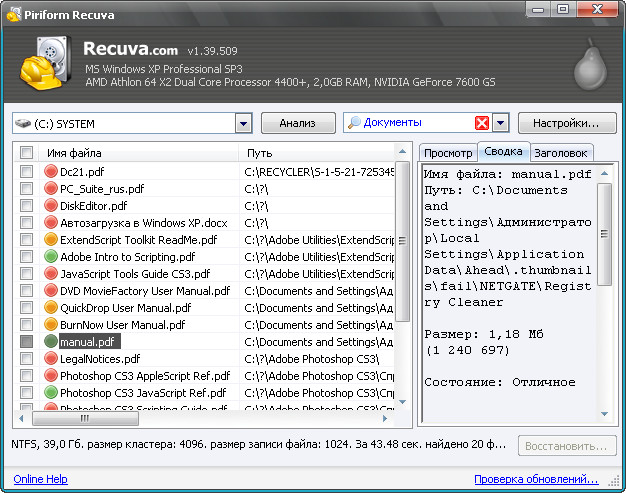Click the green dot for Photoshop CS3 JavaScript Ref.pdf
The image size is (626, 493).
pyautogui.click(x=51, y=392)
